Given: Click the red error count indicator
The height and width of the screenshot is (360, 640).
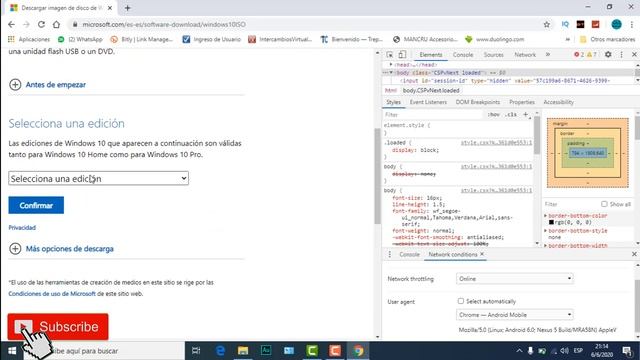Looking at the screenshot, I should pyautogui.click(x=579, y=55).
